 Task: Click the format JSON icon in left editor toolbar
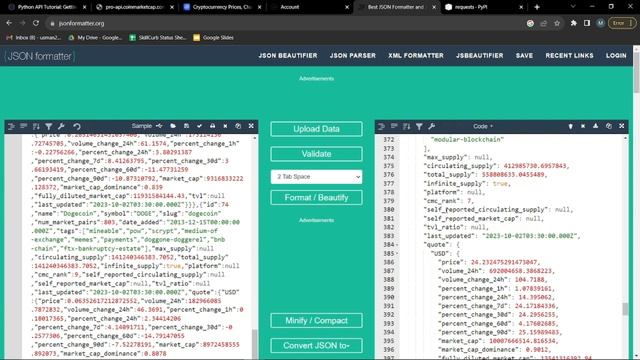tap(11, 127)
